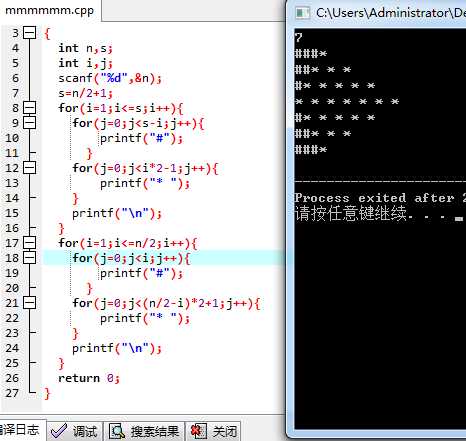466x441 pixels.
Task: Click the 'for(j=0;j<i*2-1;j++){' line
Action: tap(145, 168)
